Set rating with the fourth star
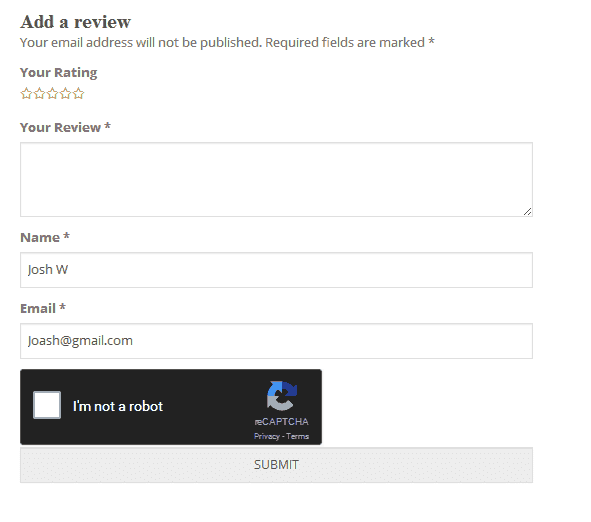This screenshot has height=522, width=591. 65,93
